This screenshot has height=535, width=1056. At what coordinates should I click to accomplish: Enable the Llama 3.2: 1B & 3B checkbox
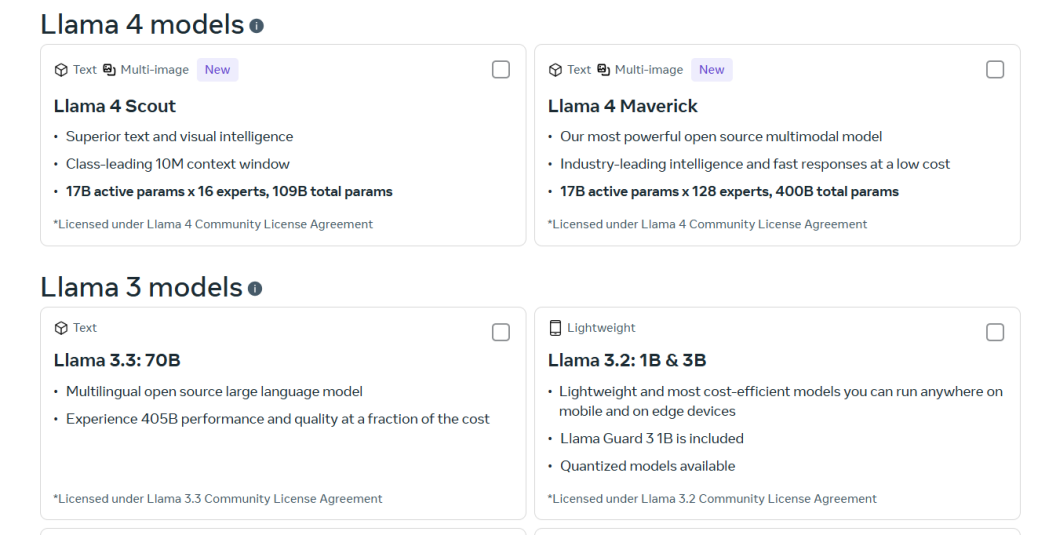[995, 332]
